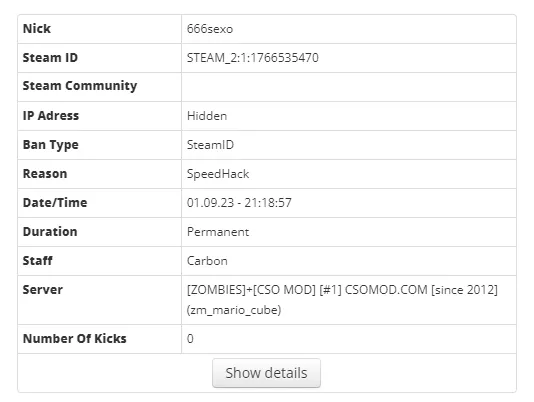This screenshot has height=402, width=534.
Task: Click the Permanent duration value
Action: pos(218,232)
